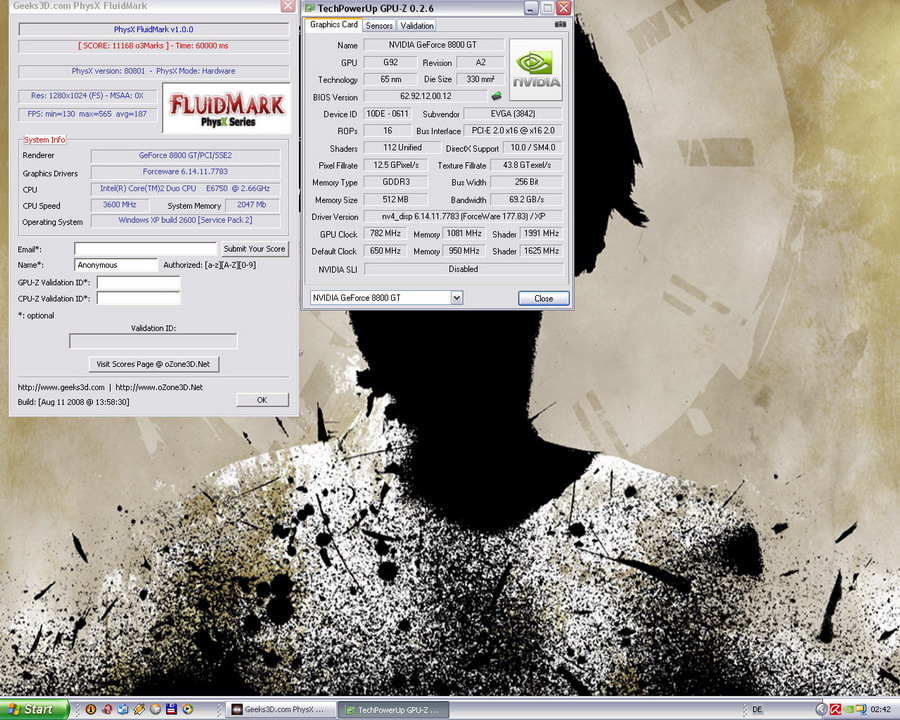
Task: Click the BIOS Version 62.92.12.00.12 field
Action: (425, 96)
